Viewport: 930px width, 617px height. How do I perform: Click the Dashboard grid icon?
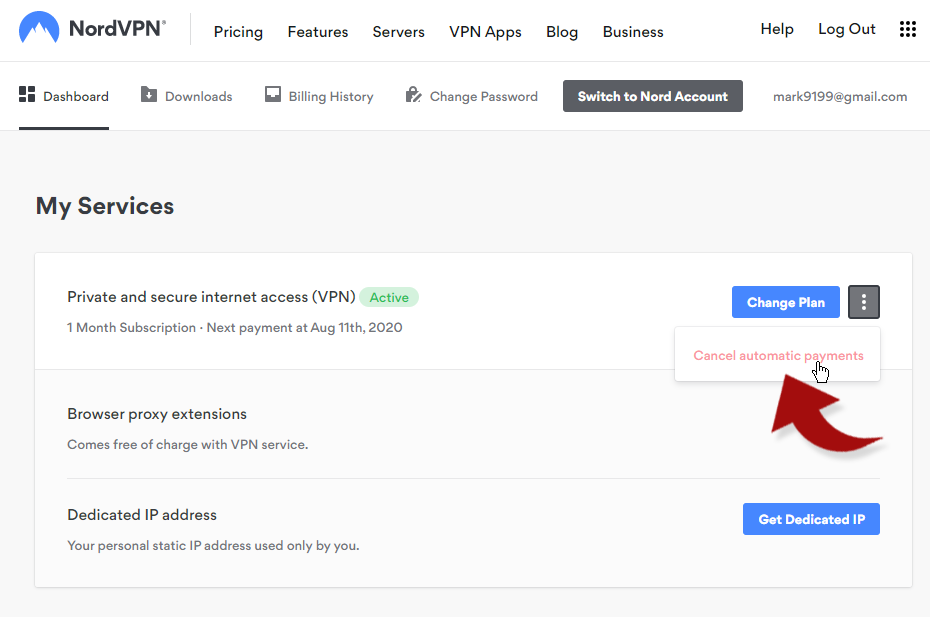point(27,94)
